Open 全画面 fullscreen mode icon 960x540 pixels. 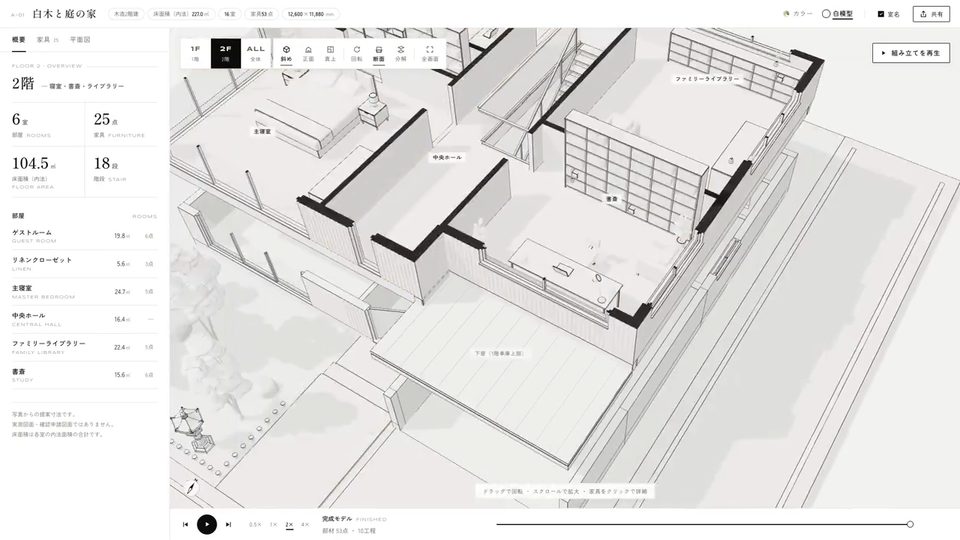(x=429, y=53)
